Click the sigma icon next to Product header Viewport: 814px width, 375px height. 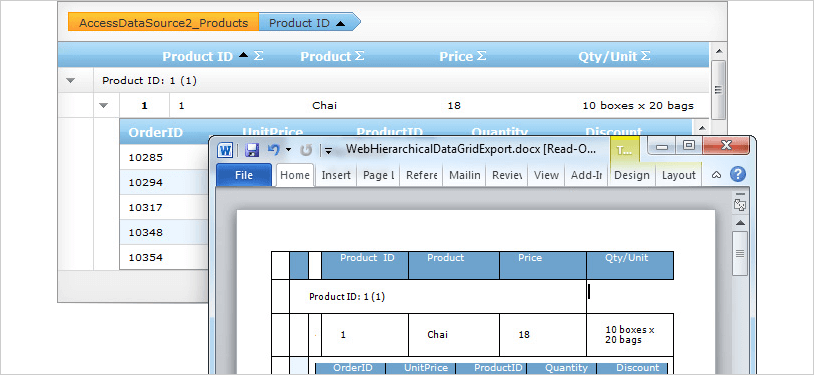(359, 56)
